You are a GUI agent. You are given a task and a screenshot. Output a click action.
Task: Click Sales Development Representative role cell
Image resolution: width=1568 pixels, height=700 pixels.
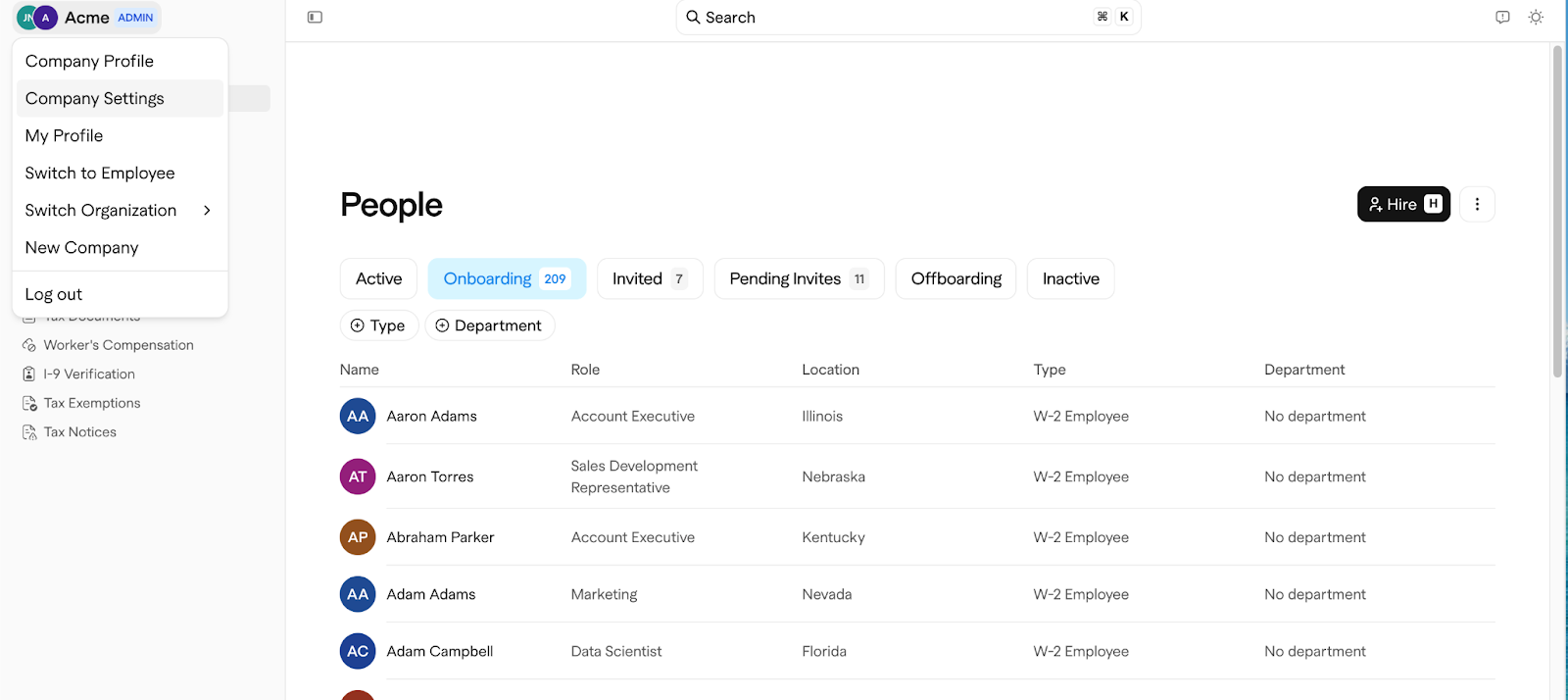[634, 476]
